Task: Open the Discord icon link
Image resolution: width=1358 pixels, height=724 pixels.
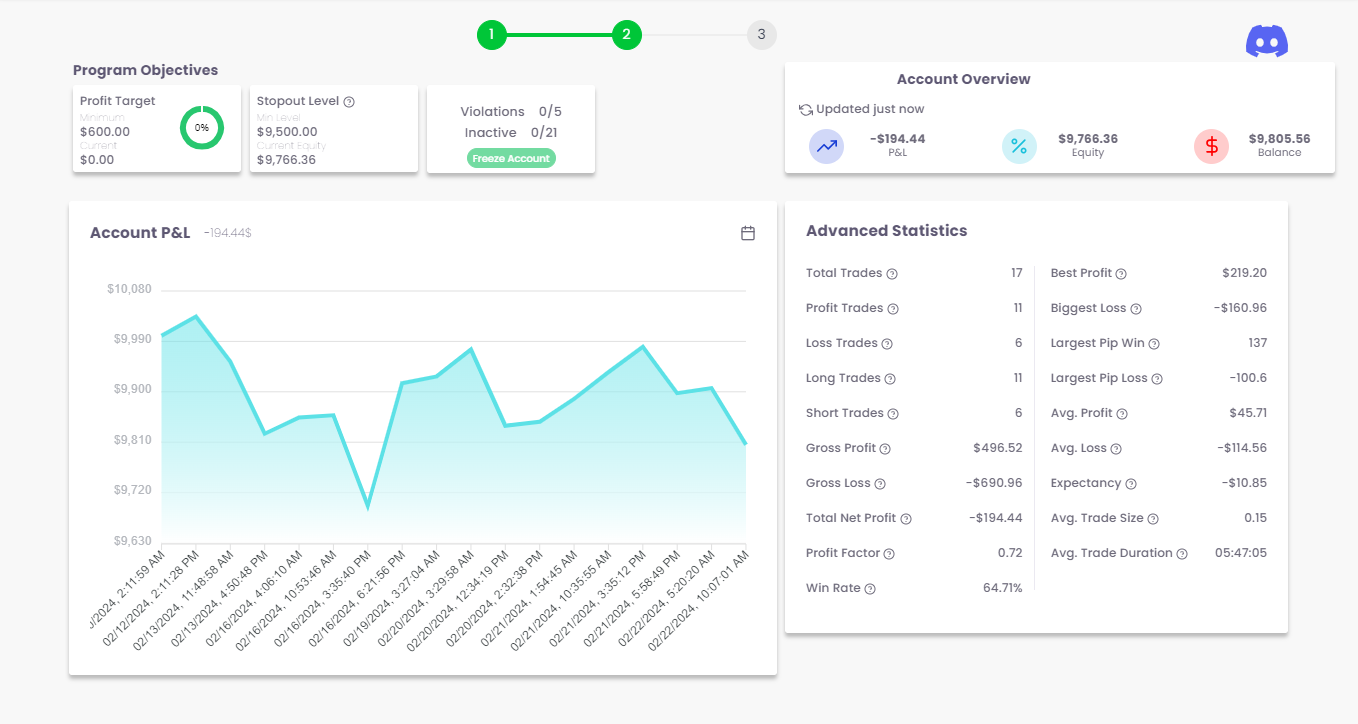Action: [x=1267, y=41]
